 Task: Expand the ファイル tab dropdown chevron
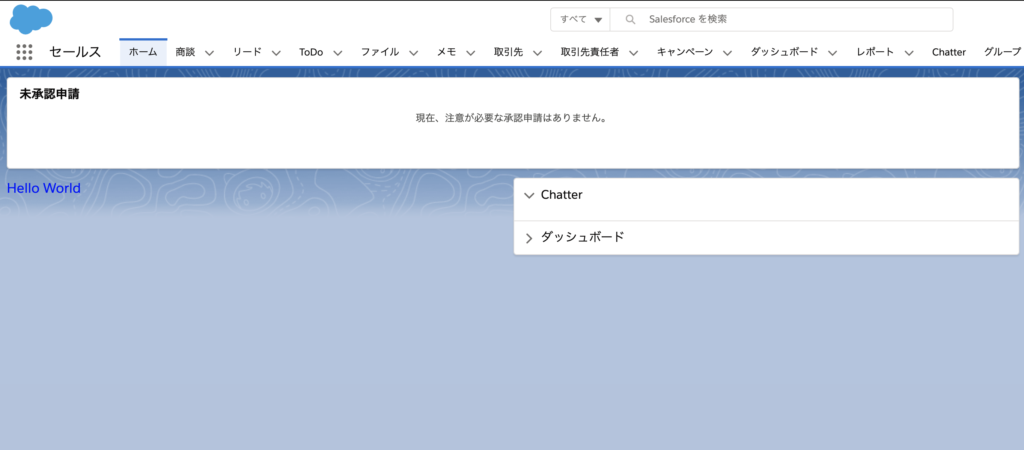coord(413,53)
